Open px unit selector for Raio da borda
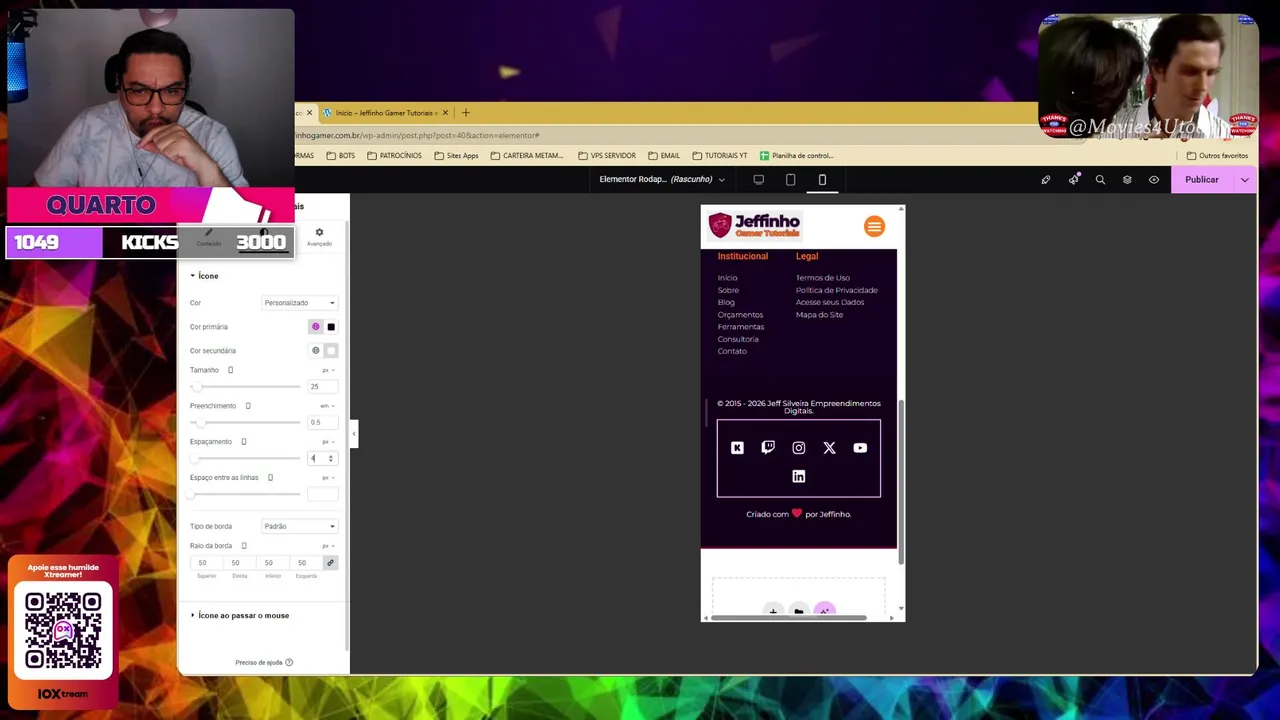 click(328, 546)
